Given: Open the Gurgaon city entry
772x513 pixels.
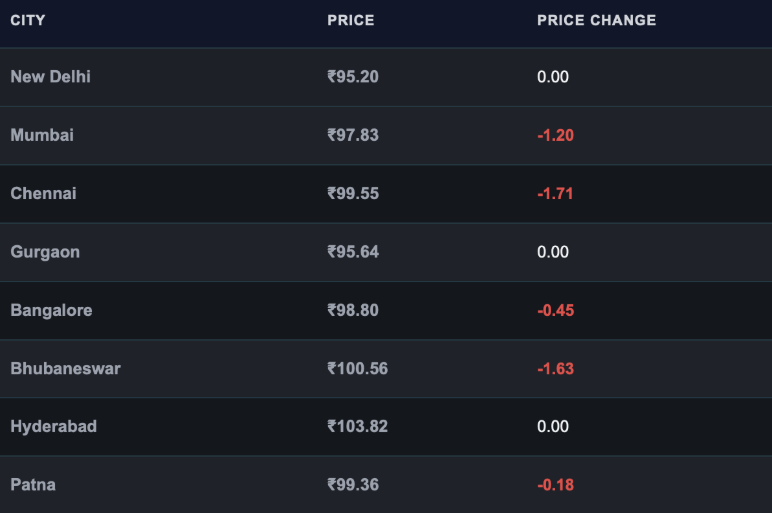Looking at the screenshot, I should click(45, 252).
